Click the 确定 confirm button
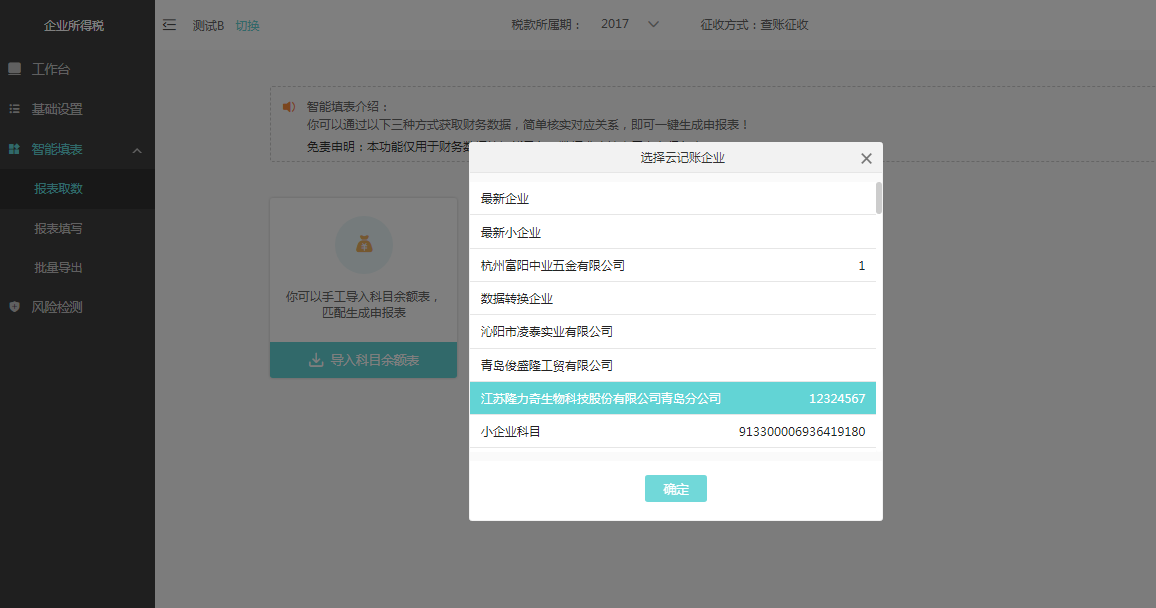This screenshot has width=1156, height=608. (x=676, y=489)
